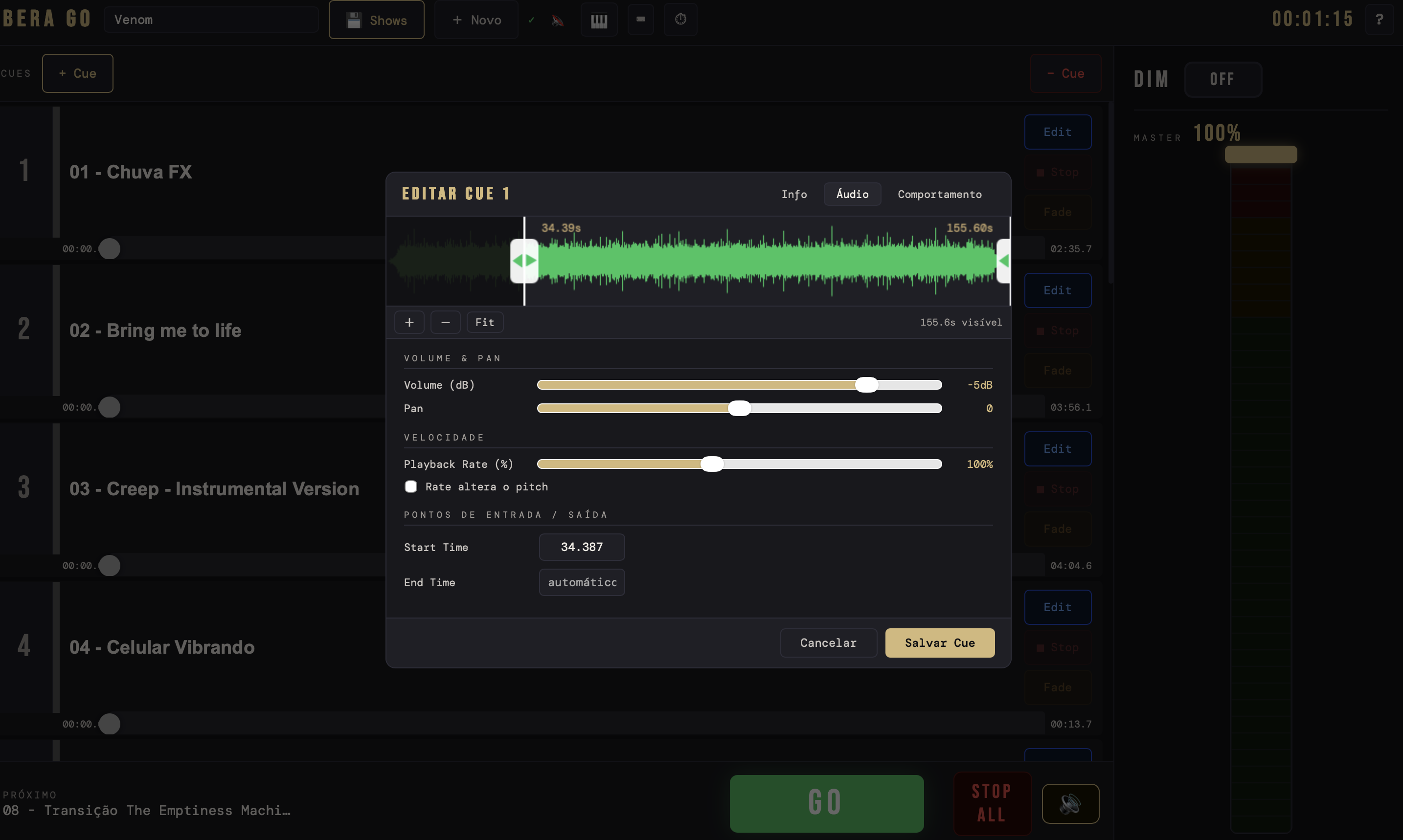Cancel editing with Cancelar
The image size is (1403, 840).
pos(828,643)
